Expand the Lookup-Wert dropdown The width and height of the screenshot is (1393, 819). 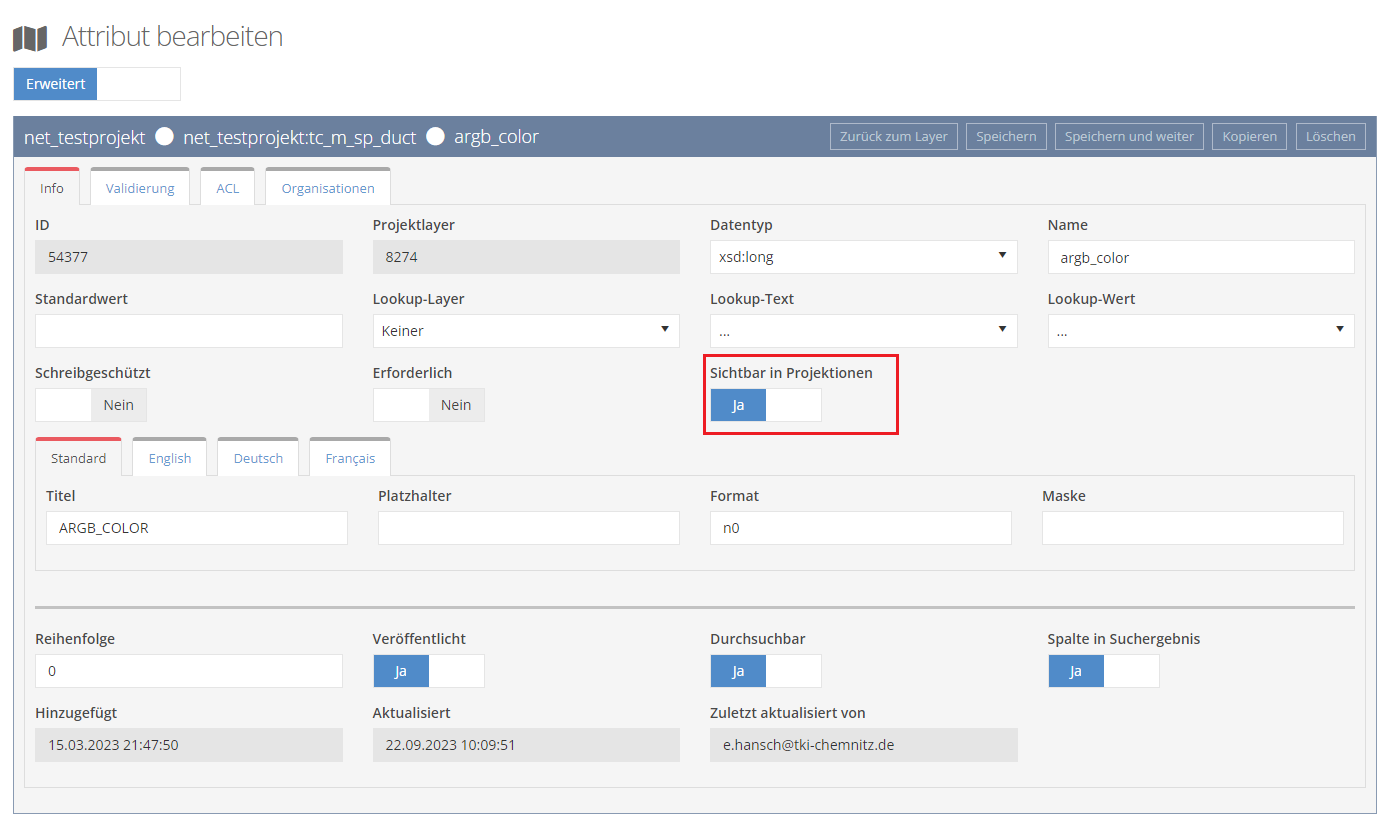tap(1201, 331)
